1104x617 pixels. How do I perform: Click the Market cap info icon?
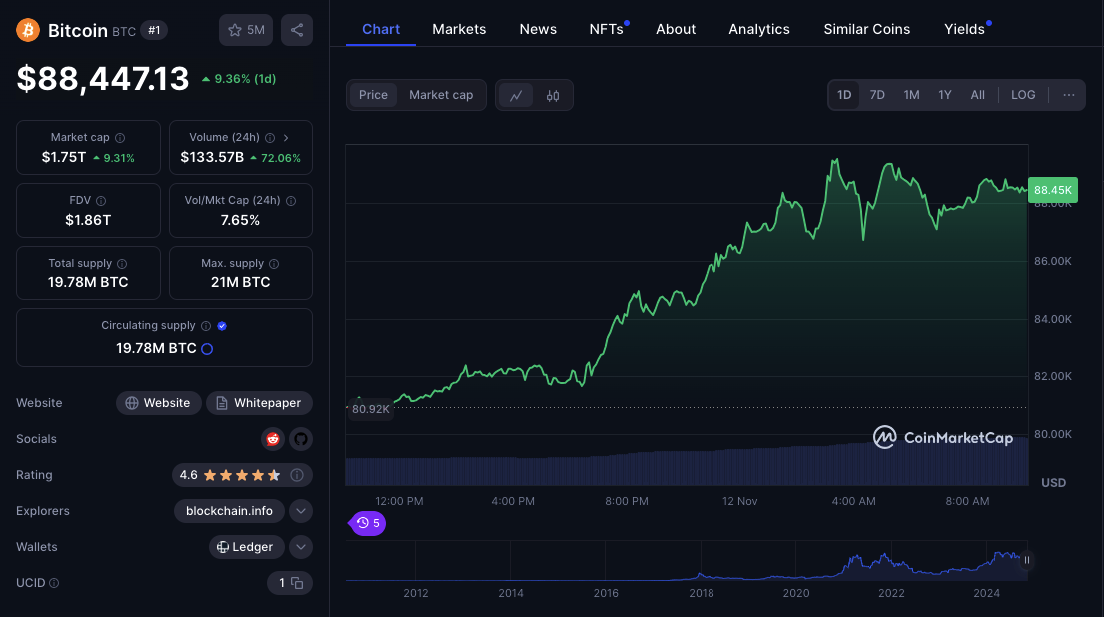tap(120, 138)
